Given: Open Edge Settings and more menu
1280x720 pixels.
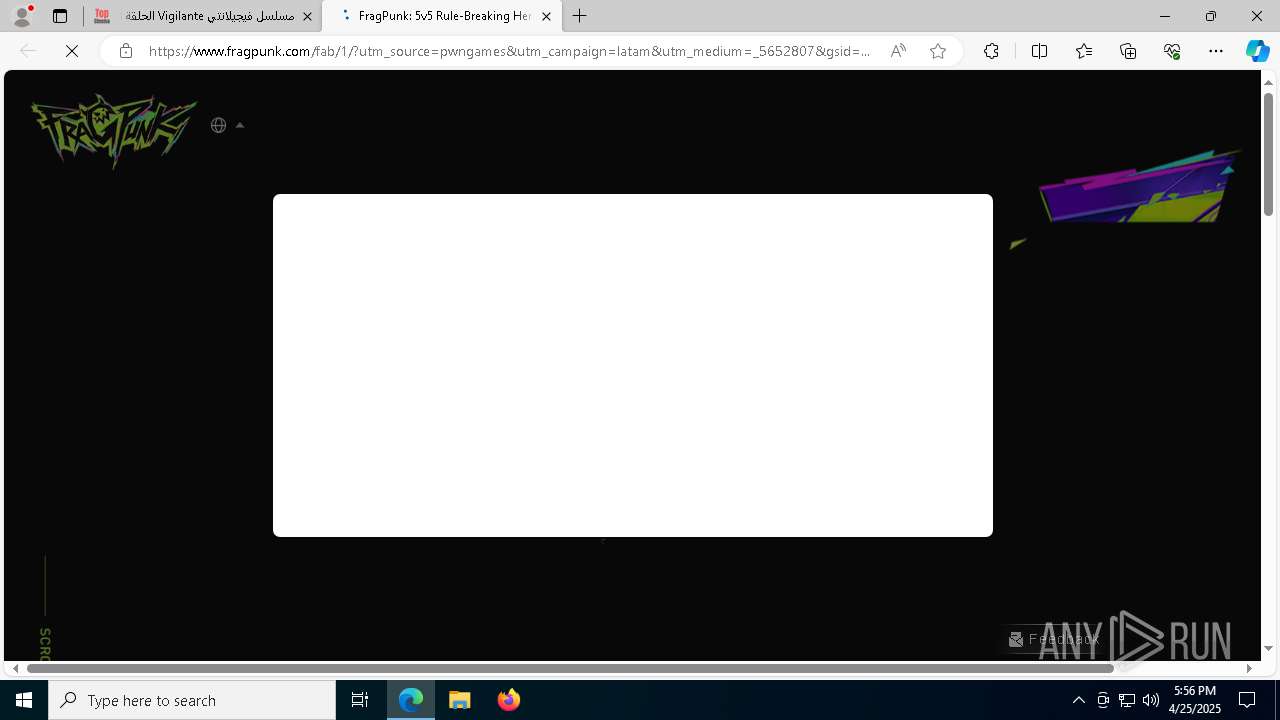Looking at the screenshot, I should coord(1216,51).
